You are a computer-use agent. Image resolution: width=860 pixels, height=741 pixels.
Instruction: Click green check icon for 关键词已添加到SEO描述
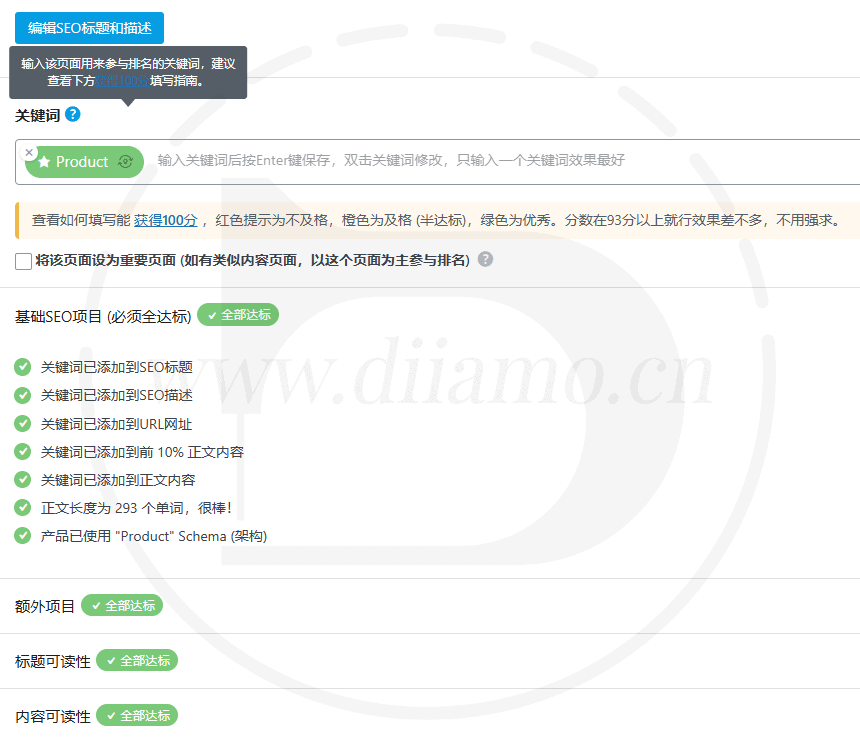(22, 395)
